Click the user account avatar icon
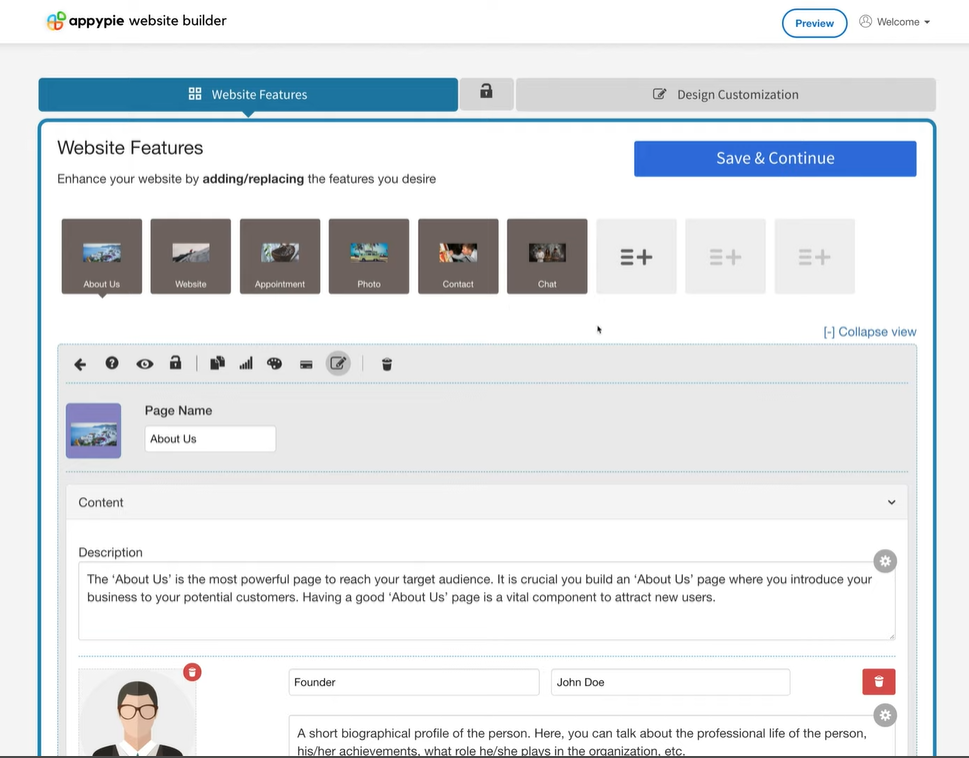This screenshot has height=758, width=969. (865, 22)
